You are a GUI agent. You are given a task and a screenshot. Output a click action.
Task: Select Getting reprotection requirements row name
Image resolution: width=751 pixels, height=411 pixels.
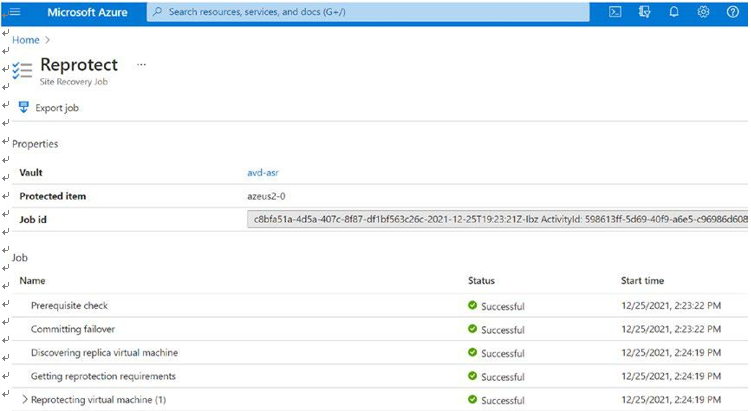tap(103, 376)
